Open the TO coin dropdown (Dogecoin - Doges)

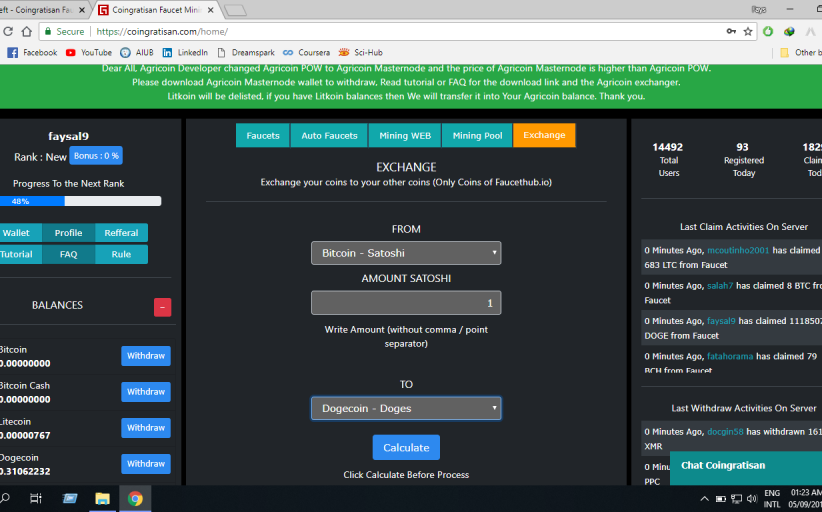(405, 408)
